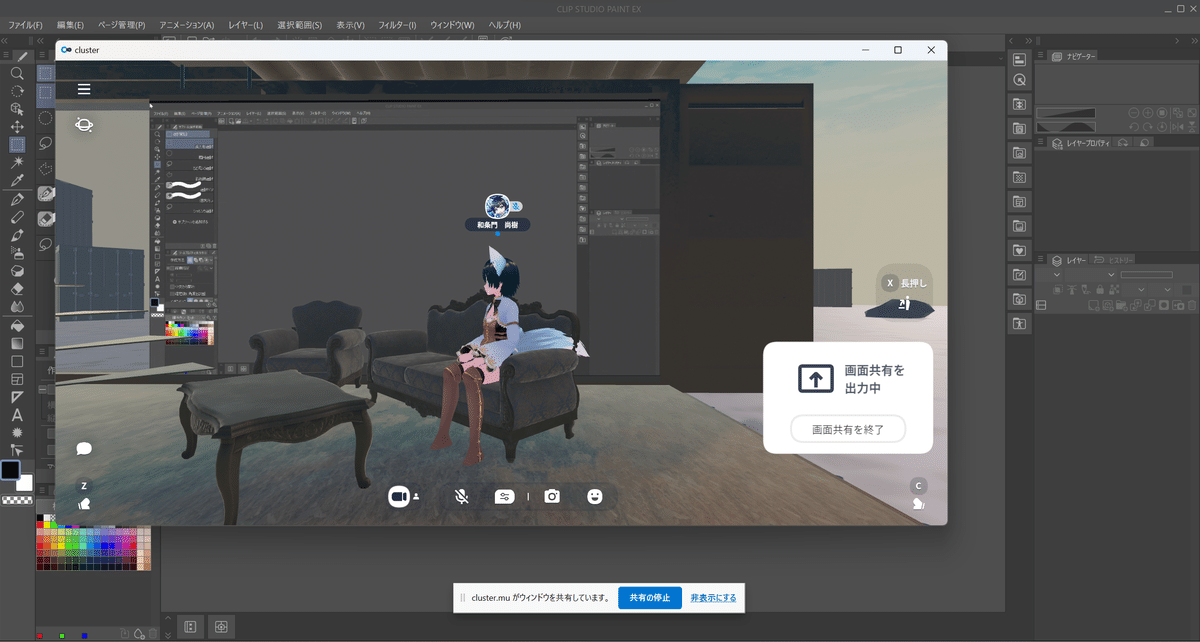Switch to the ナビゲーター tab

coord(1072,57)
